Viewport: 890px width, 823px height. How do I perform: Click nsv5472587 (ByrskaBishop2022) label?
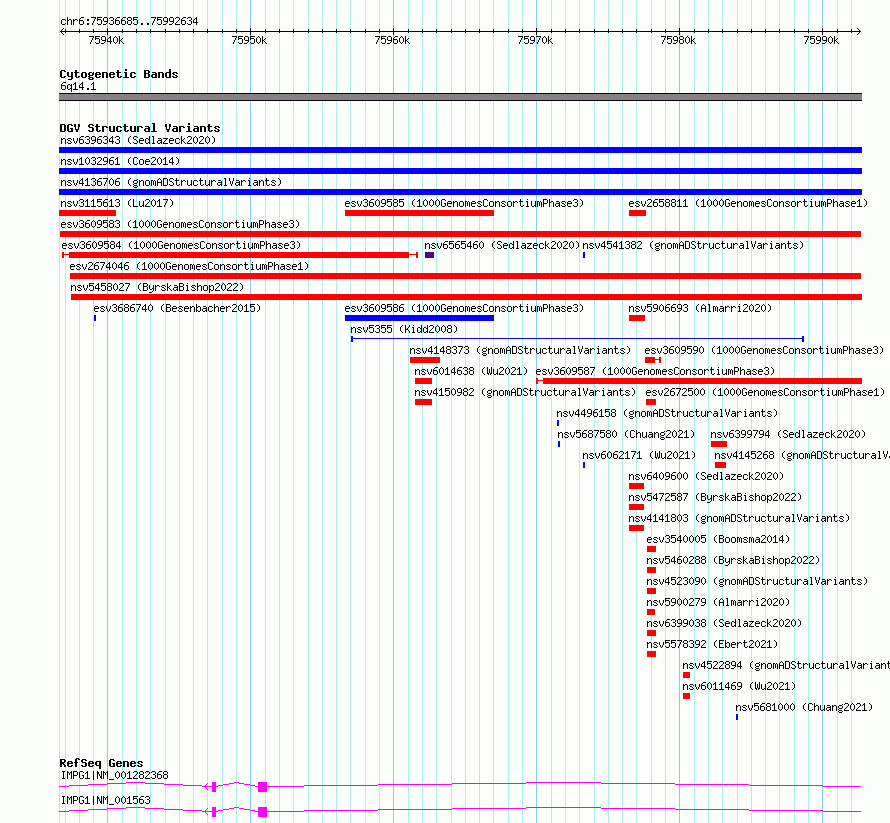point(715,497)
